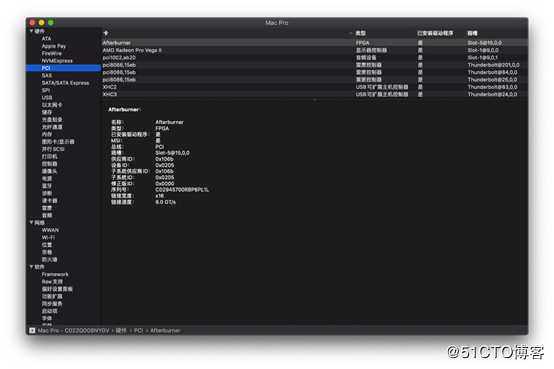554x369 pixels.
Task: Sort by the 插槽 slot column header
Action: (472, 33)
